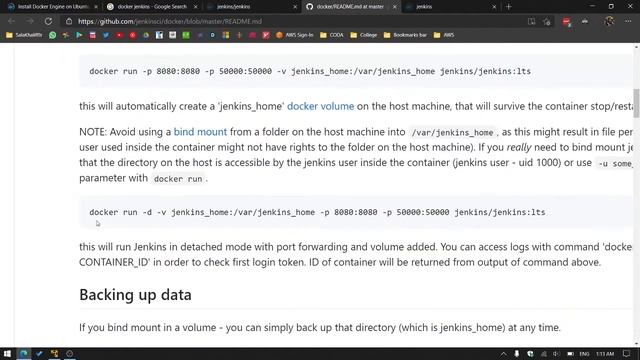
Task: Open the YouTube bookmark icon
Action: [x=119, y=35]
